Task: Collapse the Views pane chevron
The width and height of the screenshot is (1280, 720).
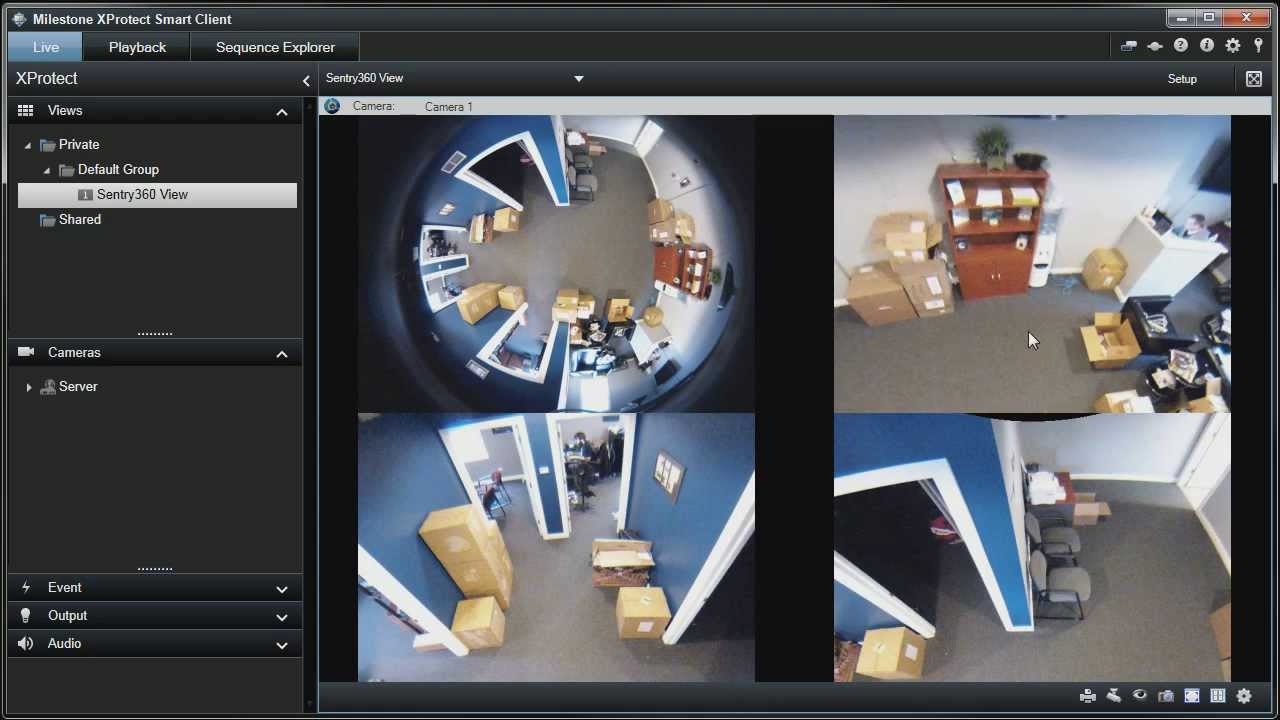Action: (x=282, y=112)
